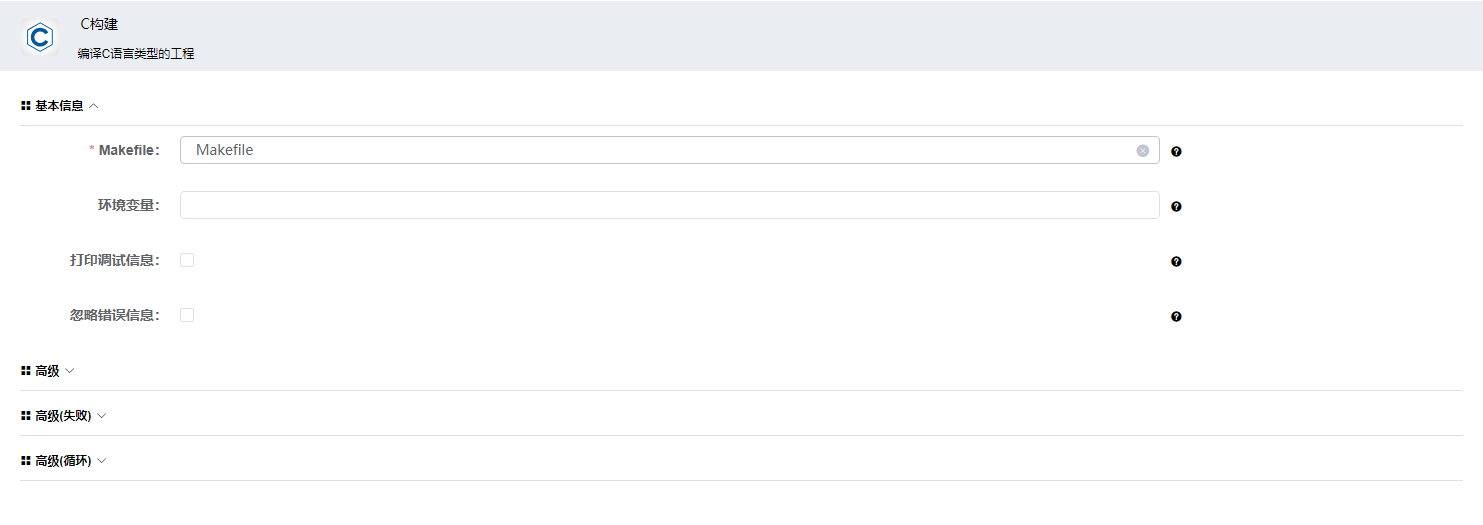This screenshot has width=1483, height=525.
Task: Open help icon next to 忽略错误信息
Action: [x=1176, y=317]
